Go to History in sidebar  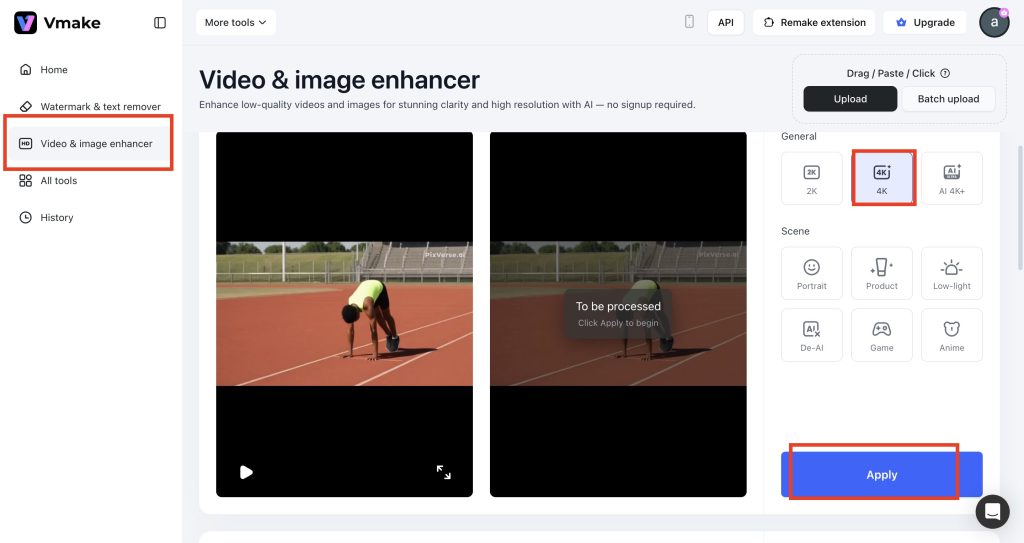[x=56, y=218]
